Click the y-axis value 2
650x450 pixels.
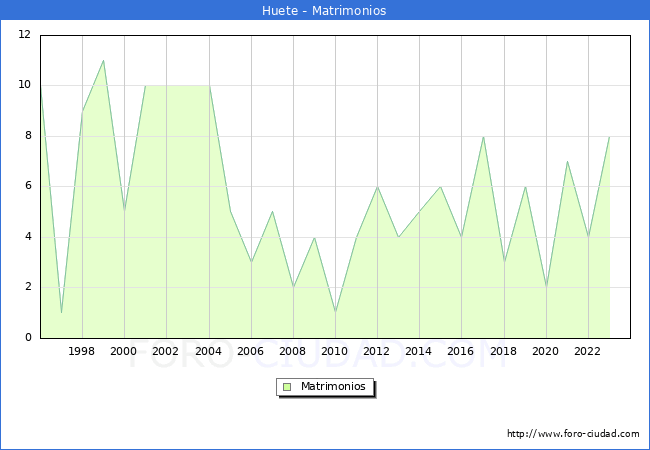tap(28, 287)
